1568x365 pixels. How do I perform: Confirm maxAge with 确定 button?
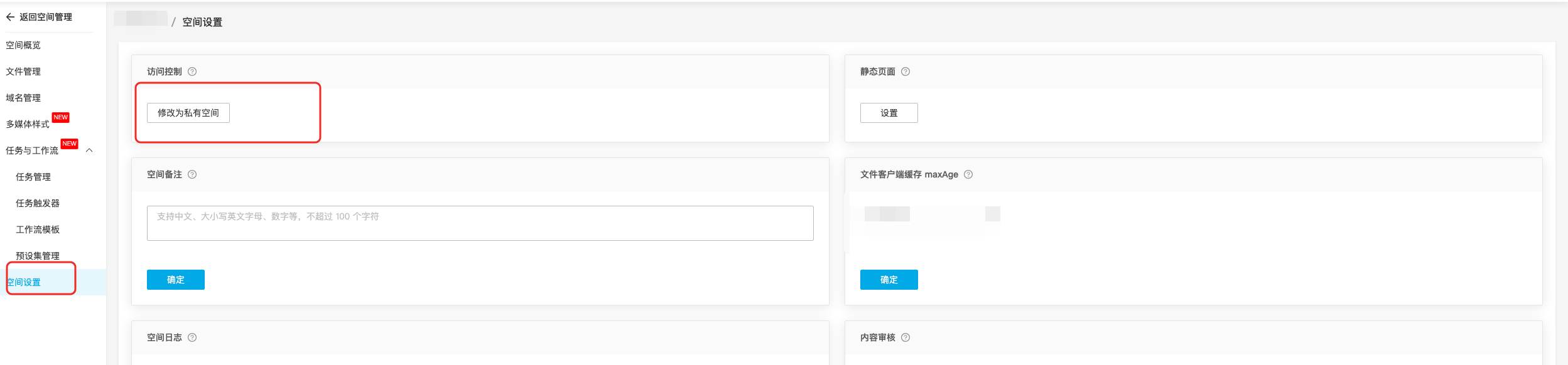[889, 280]
